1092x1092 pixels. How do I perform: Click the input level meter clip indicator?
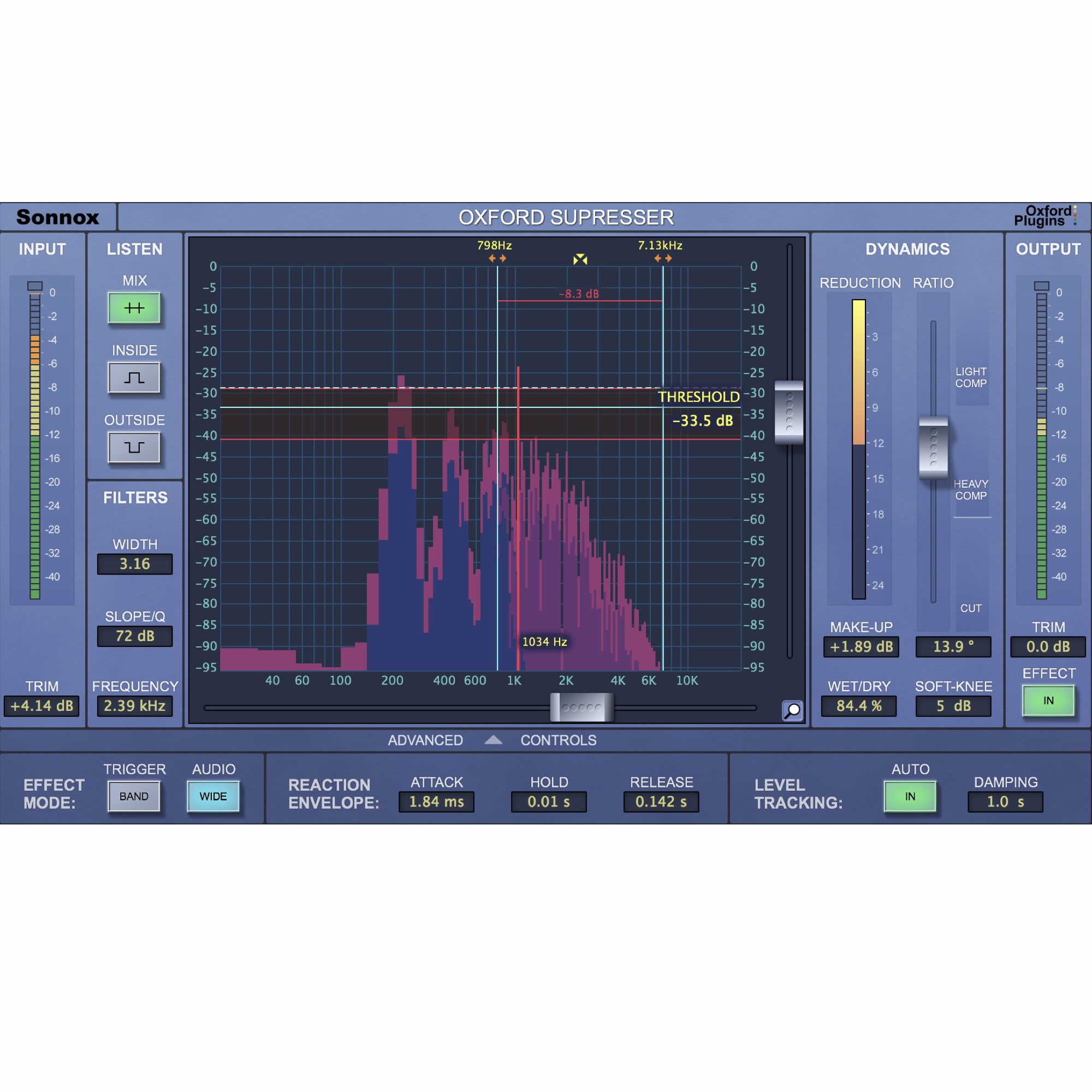[35, 286]
